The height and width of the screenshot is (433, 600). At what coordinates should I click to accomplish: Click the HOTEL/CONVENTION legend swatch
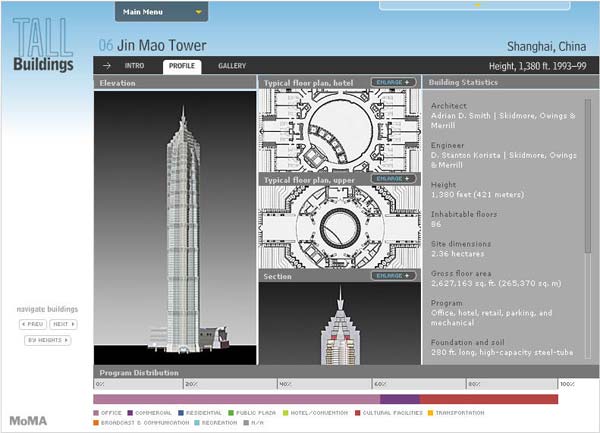point(285,413)
